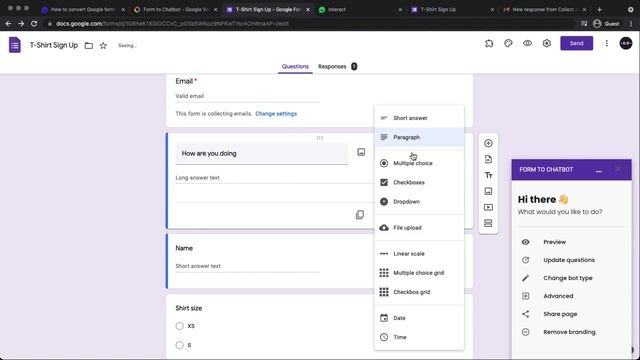The width and height of the screenshot is (640, 360).
Task: Open the customize theme palette icon
Action: (508, 43)
